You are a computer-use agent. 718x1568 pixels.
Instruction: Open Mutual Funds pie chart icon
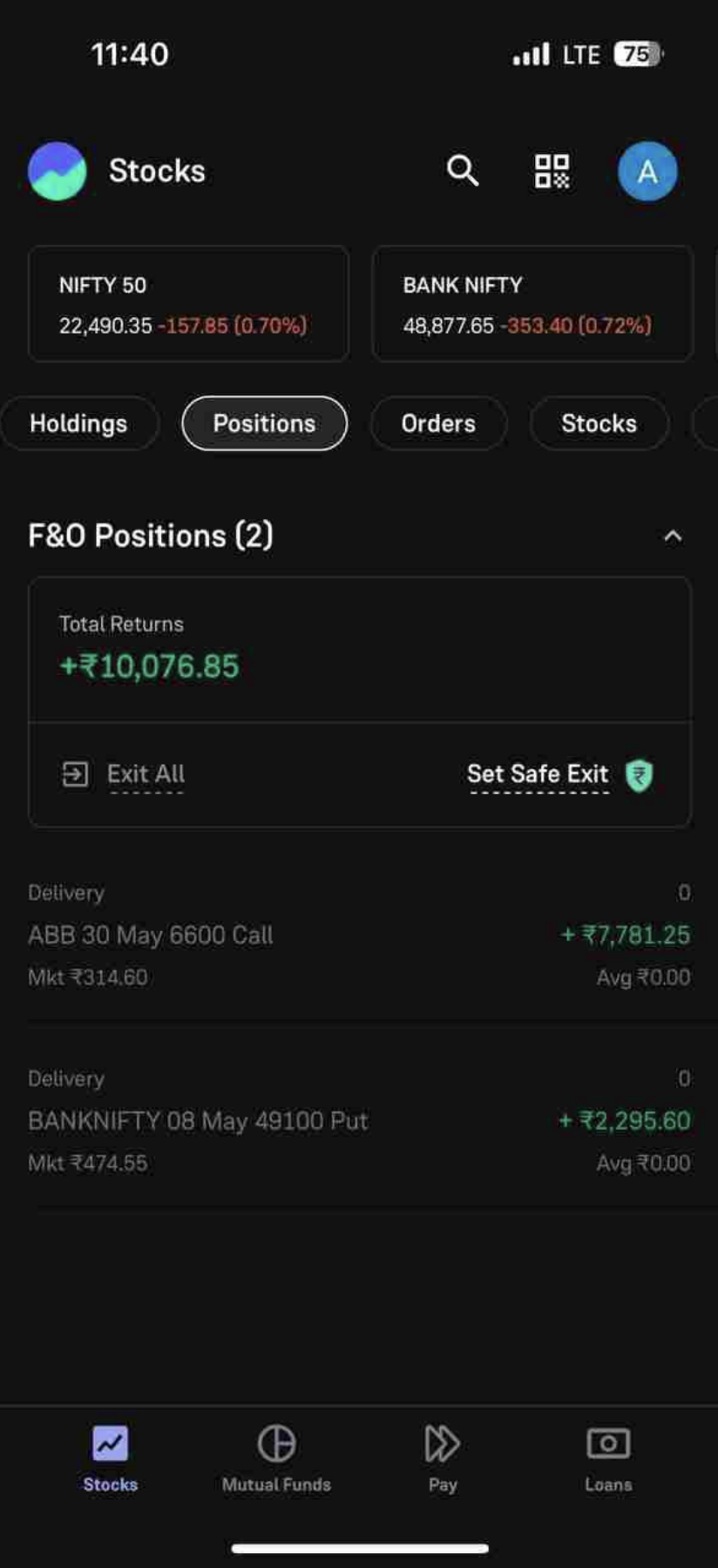(x=276, y=1443)
